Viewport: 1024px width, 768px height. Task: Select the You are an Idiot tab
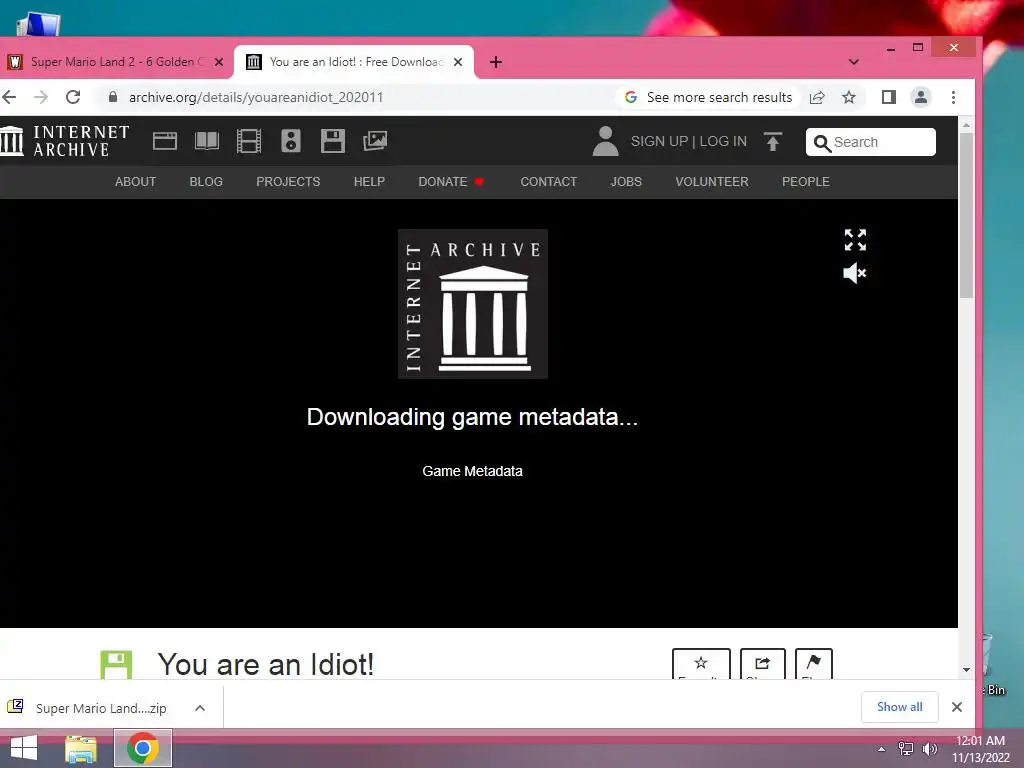click(353, 62)
